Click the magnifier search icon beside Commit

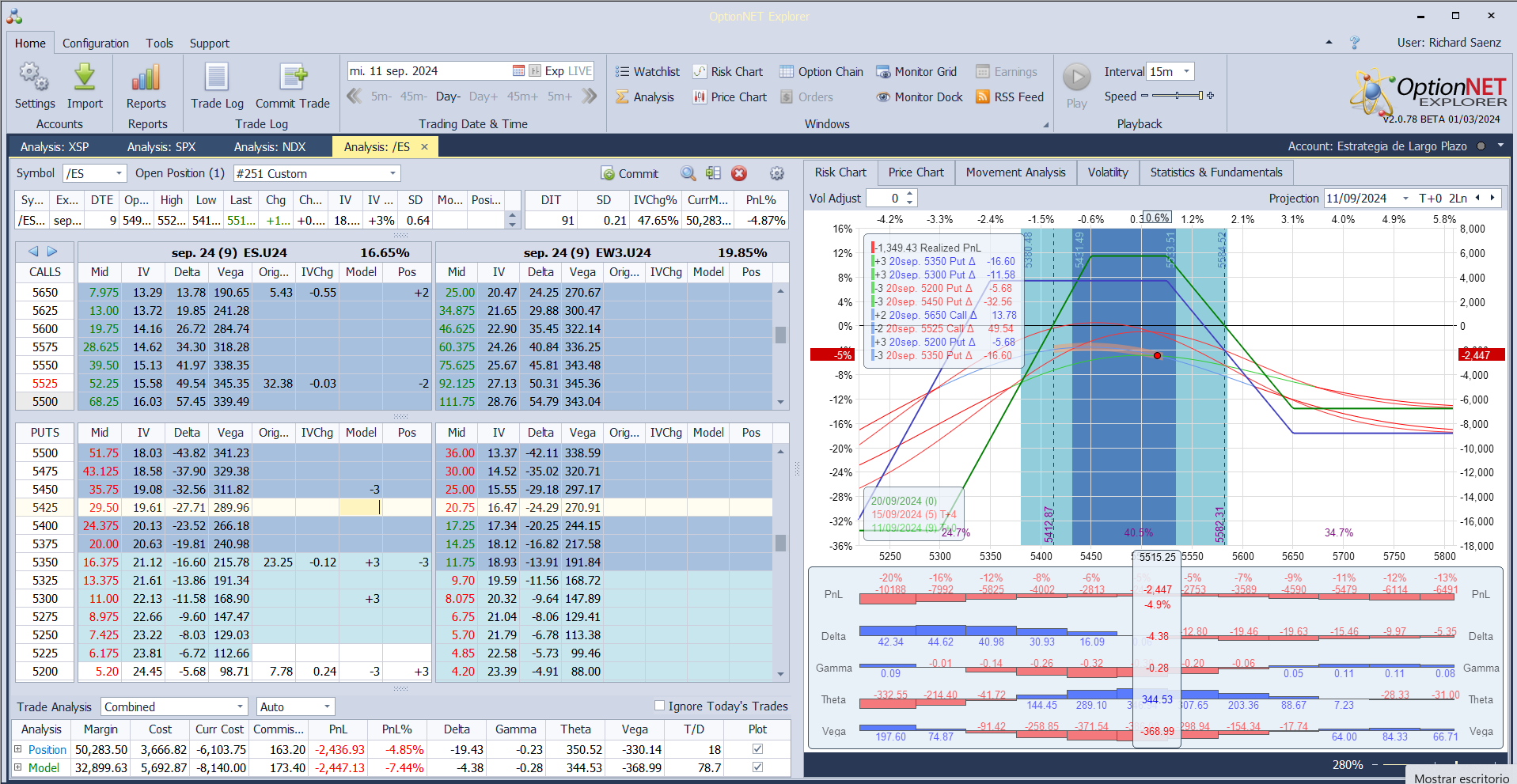click(x=688, y=173)
